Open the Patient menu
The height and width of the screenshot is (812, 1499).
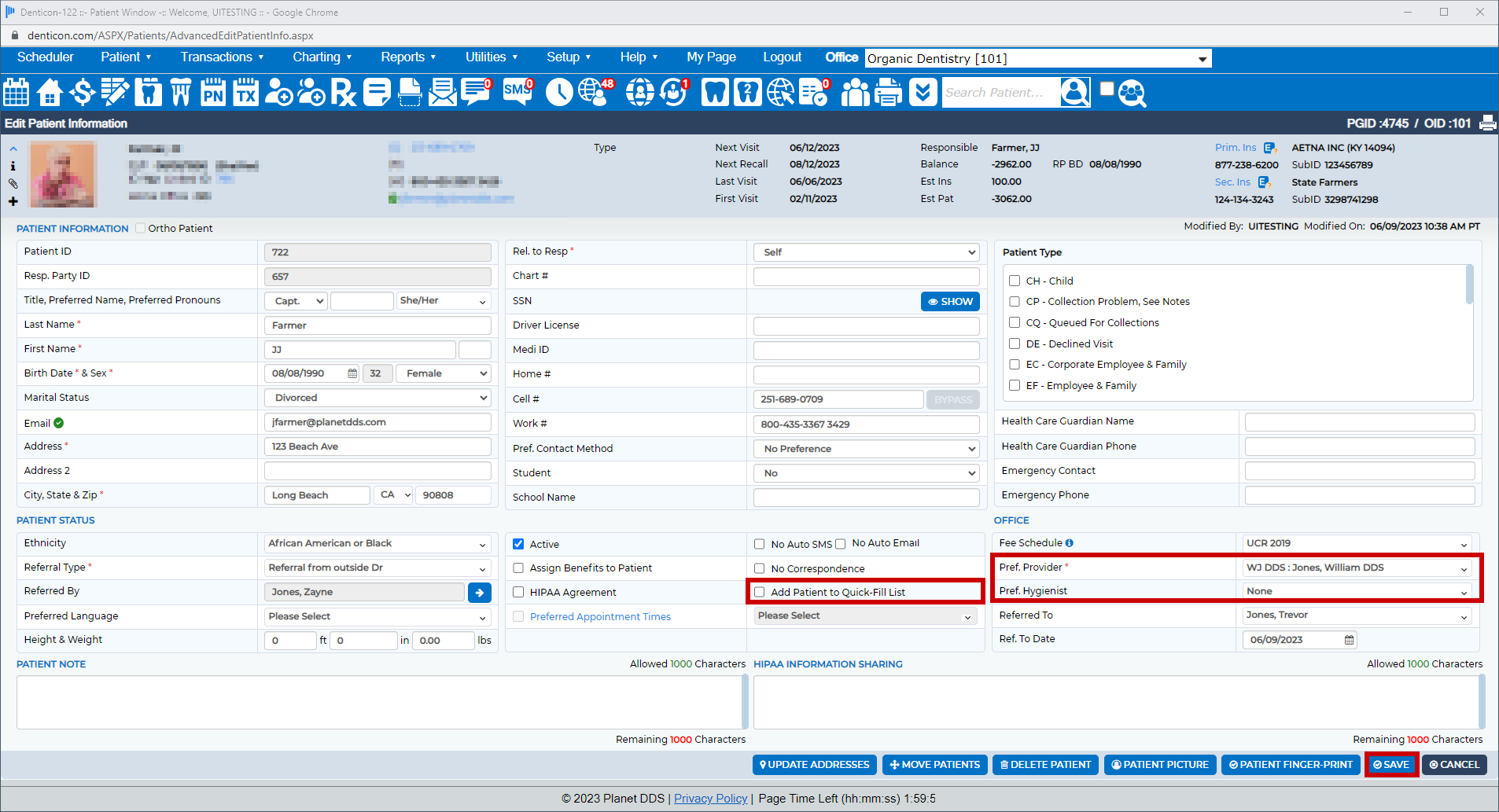pos(126,57)
